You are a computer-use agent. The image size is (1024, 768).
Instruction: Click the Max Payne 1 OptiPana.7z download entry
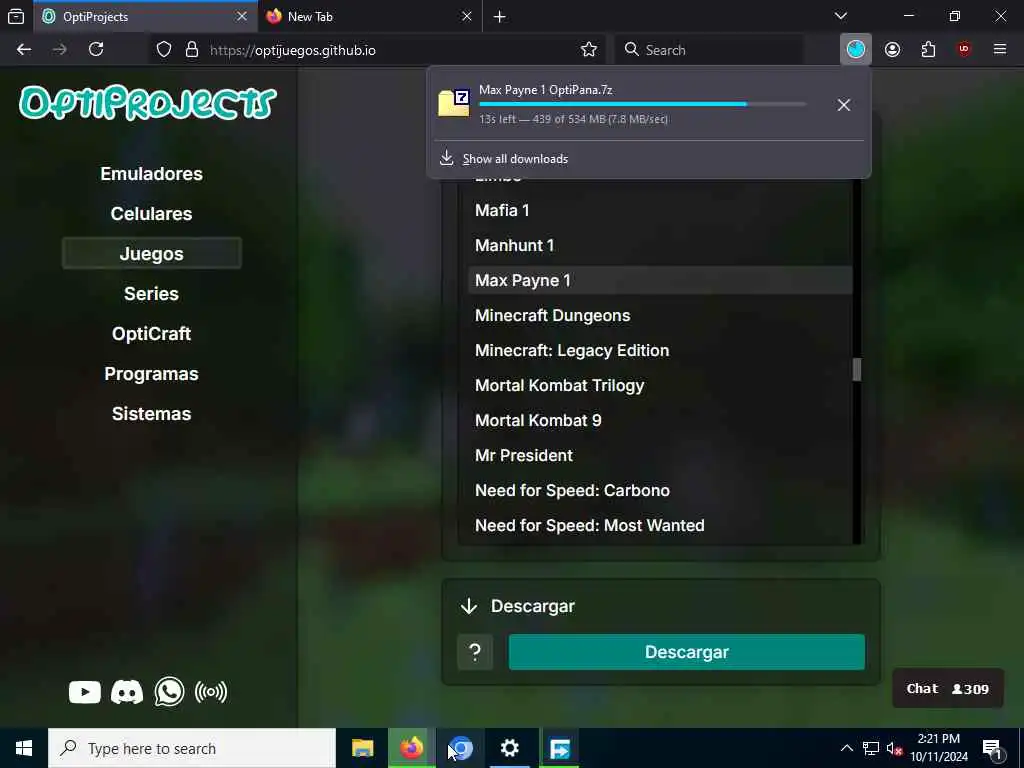[x=631, y=104]
